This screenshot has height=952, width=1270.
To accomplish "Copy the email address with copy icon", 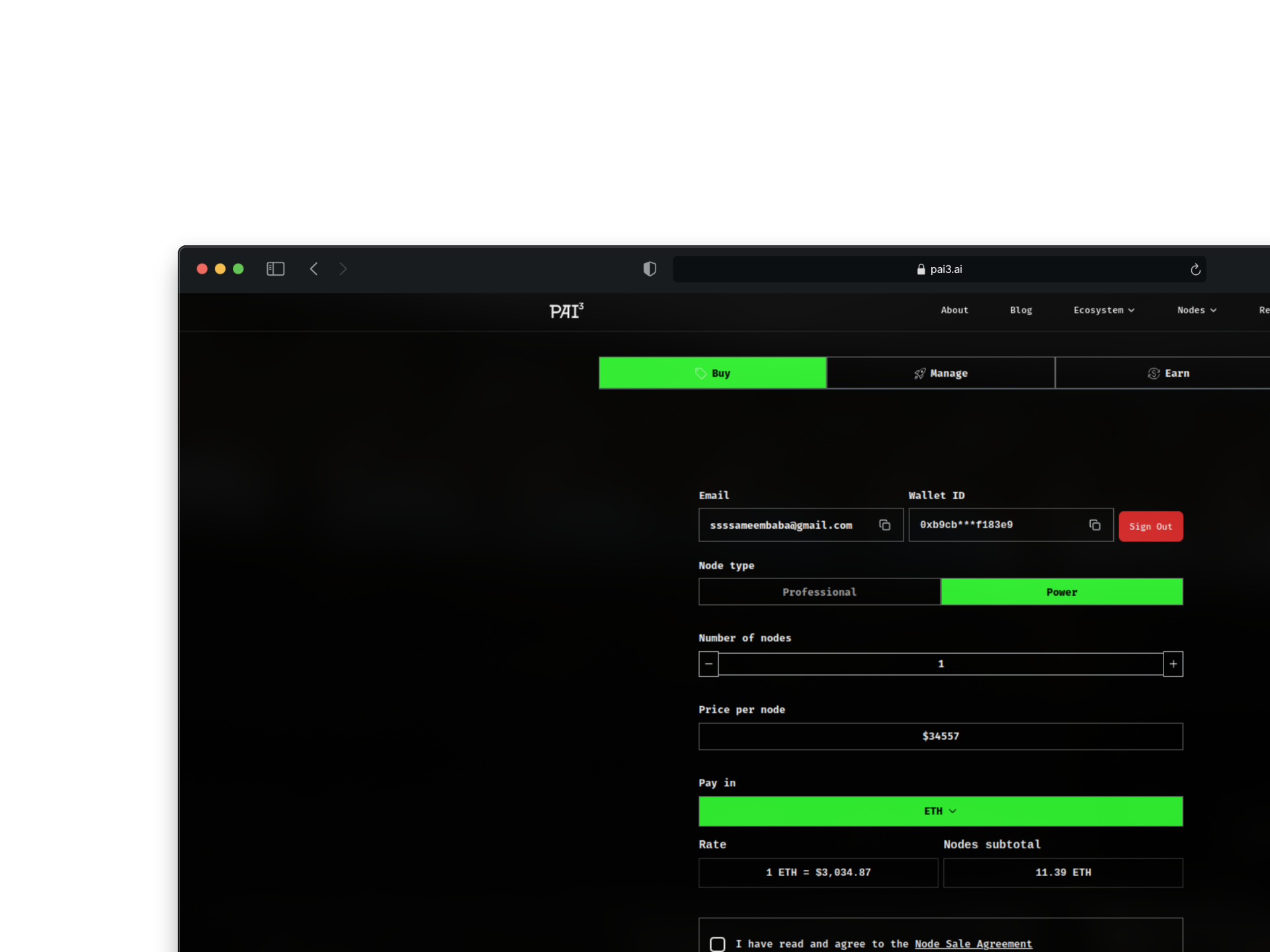I will 884,525.
